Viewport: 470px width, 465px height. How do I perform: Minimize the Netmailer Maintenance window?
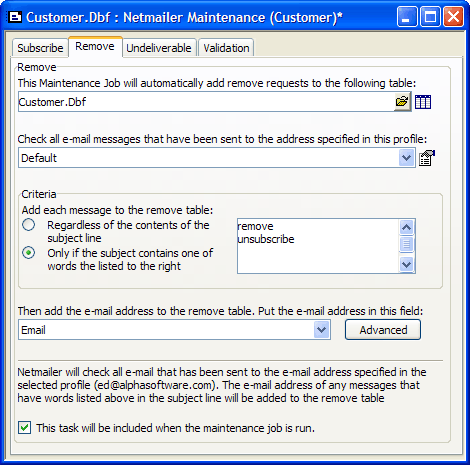[x=407, y=17]
